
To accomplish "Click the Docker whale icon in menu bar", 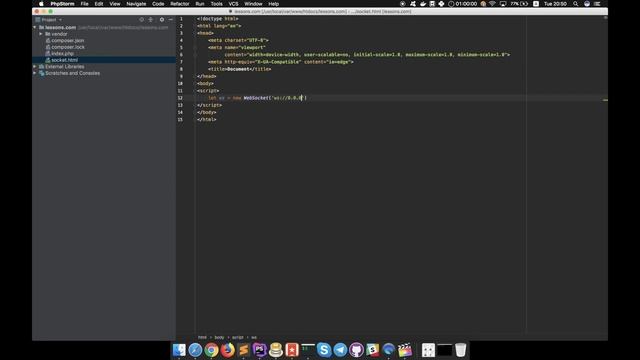I will [422, 4].
